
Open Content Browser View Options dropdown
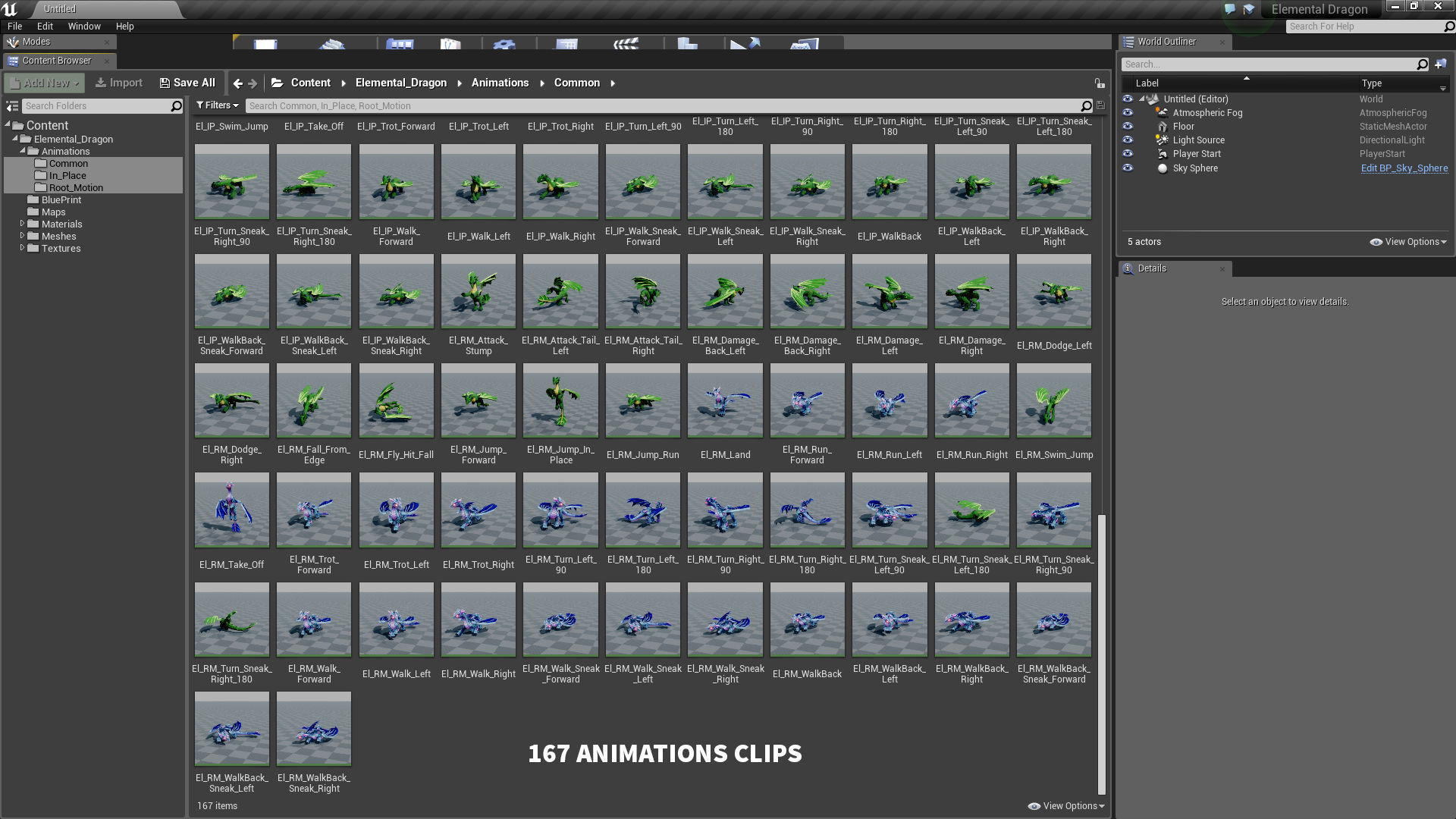click(1066, 806)
